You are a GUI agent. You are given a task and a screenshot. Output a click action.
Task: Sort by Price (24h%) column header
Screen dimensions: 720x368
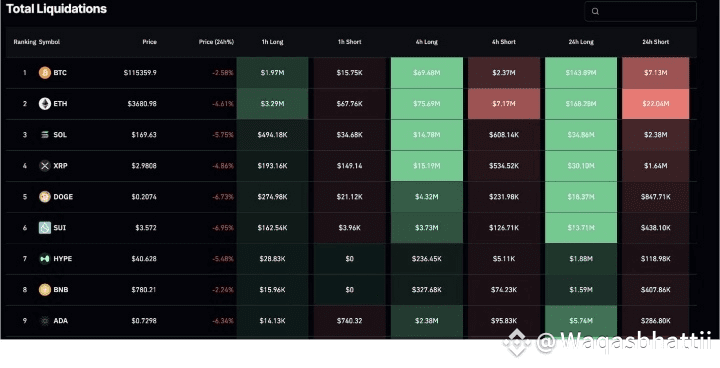216,42
